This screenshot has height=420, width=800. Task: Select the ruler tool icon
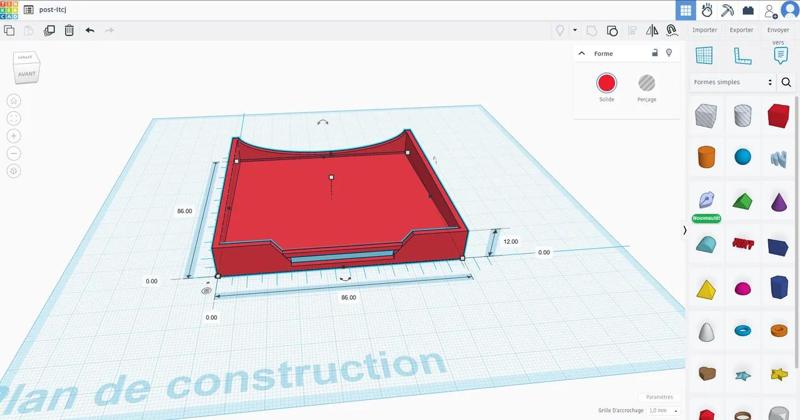coord(742,56)
